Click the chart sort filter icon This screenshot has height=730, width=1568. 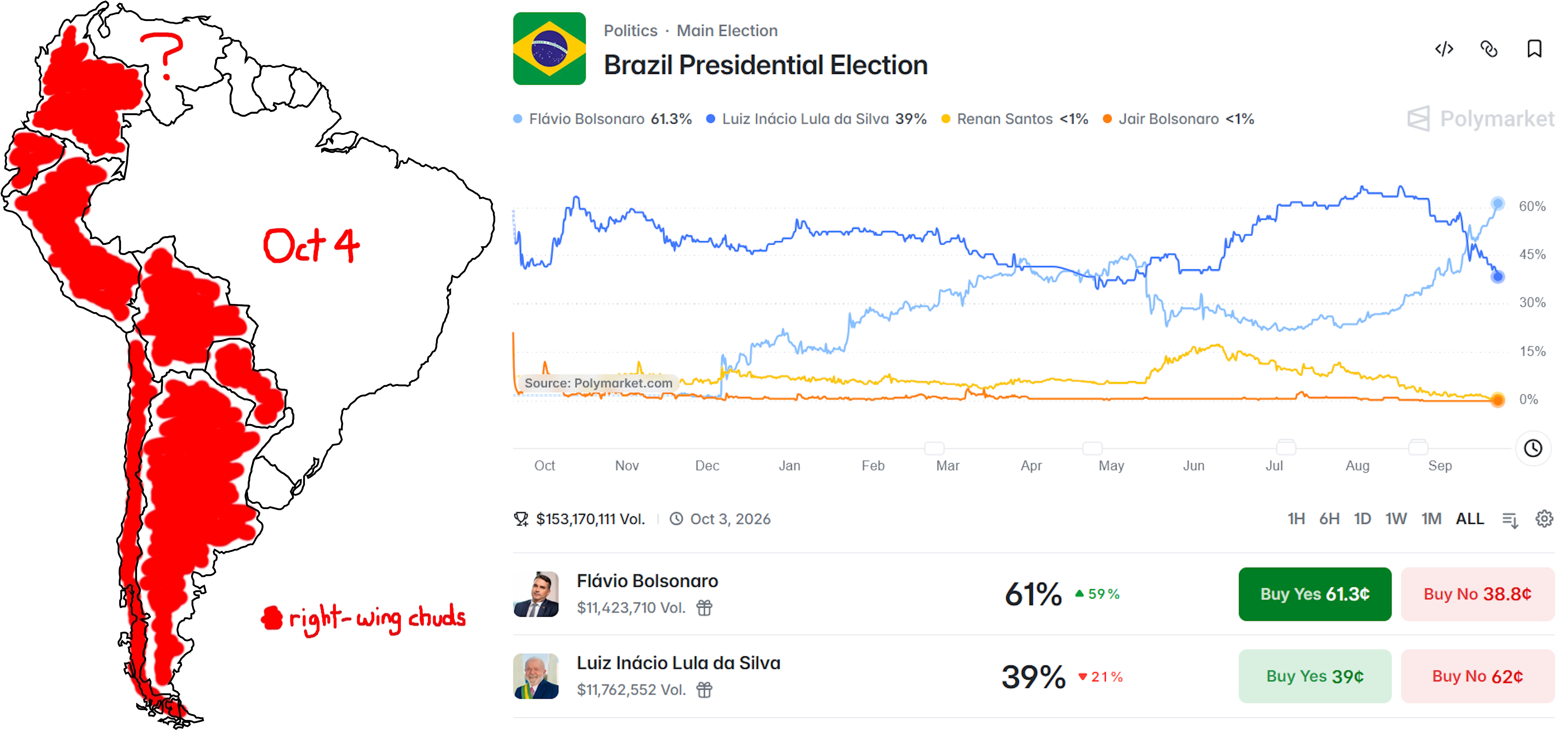[x=1510, y=520]
